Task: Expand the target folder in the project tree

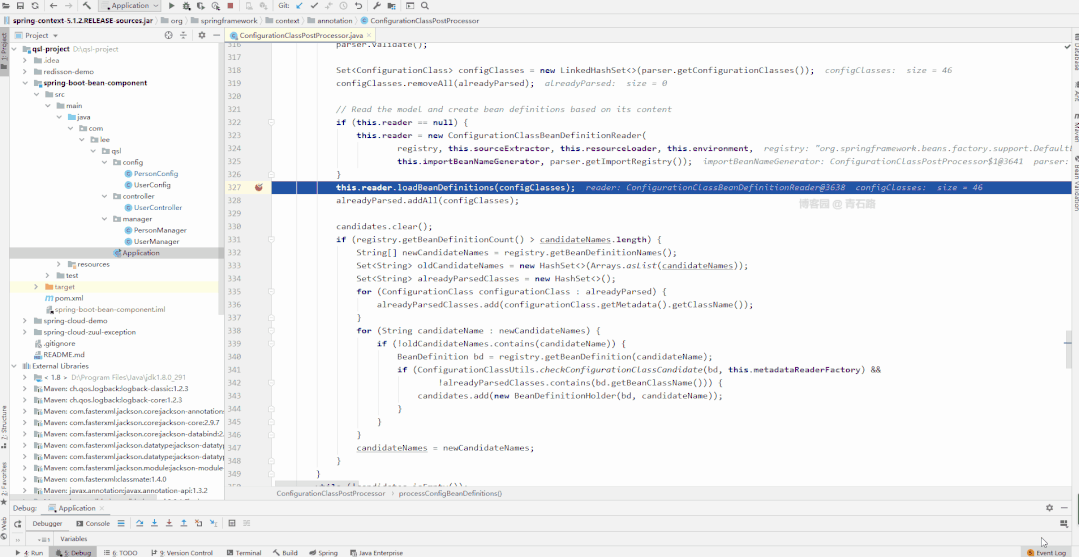Action: [x=37, y=286]
